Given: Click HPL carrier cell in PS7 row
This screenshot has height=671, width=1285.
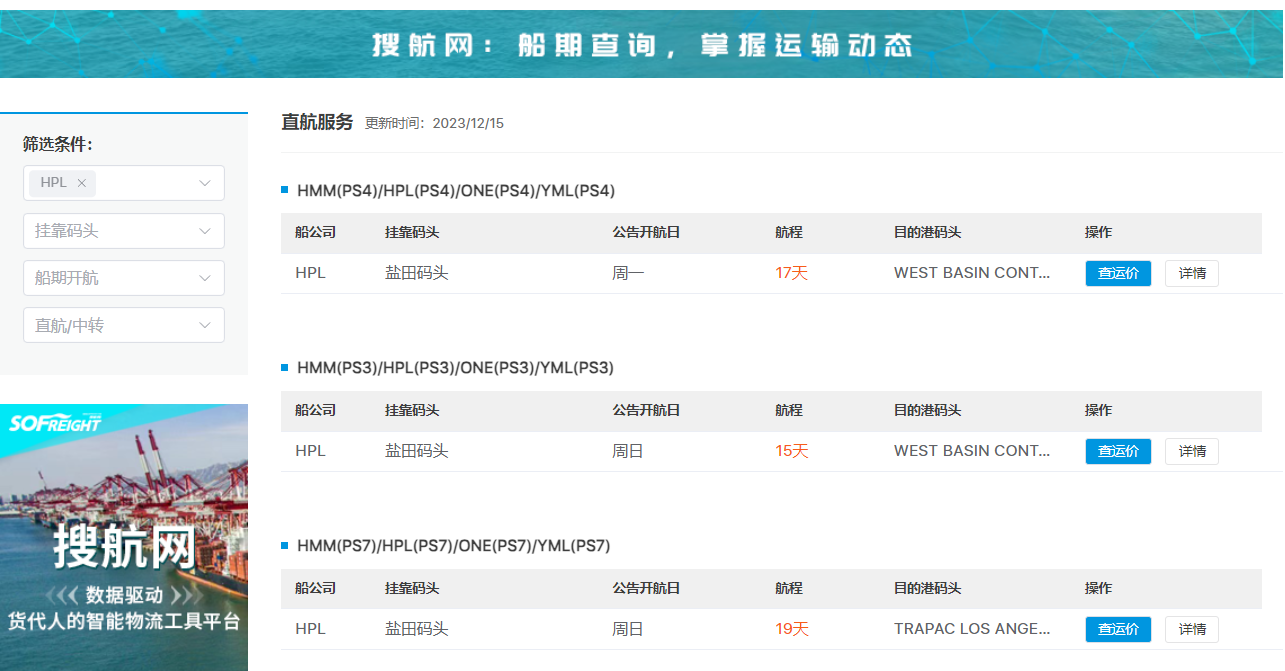Looking at the screenshot, I should coord(310,629).
